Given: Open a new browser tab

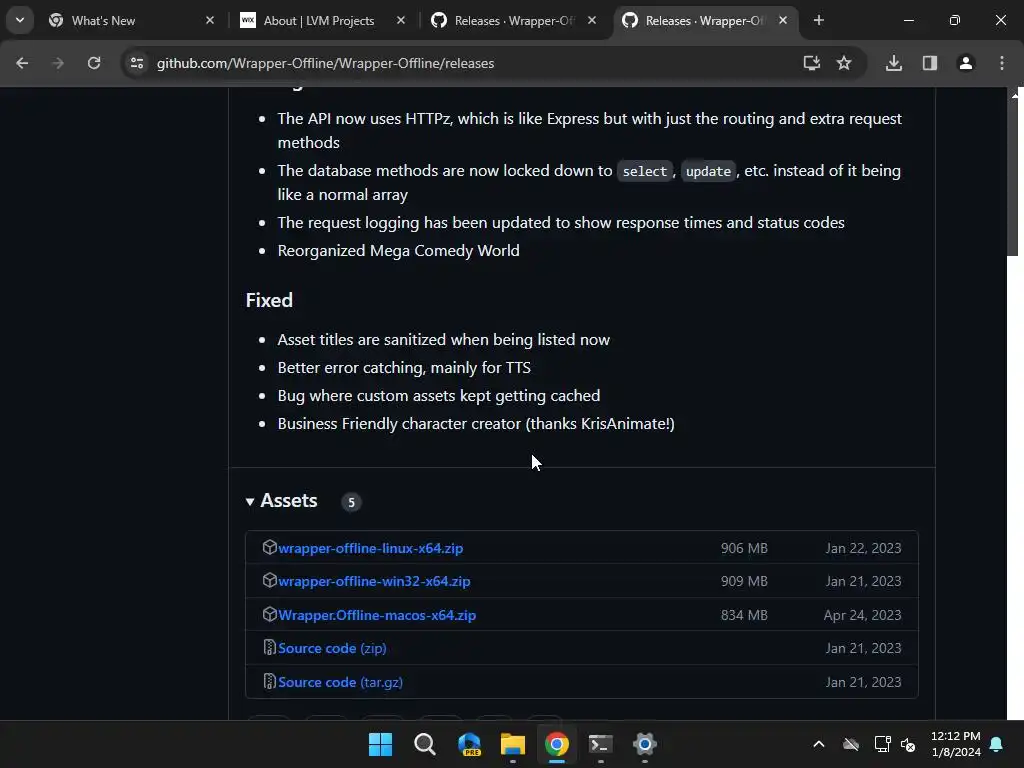Looking at the screenshot, I should [818, 21].
